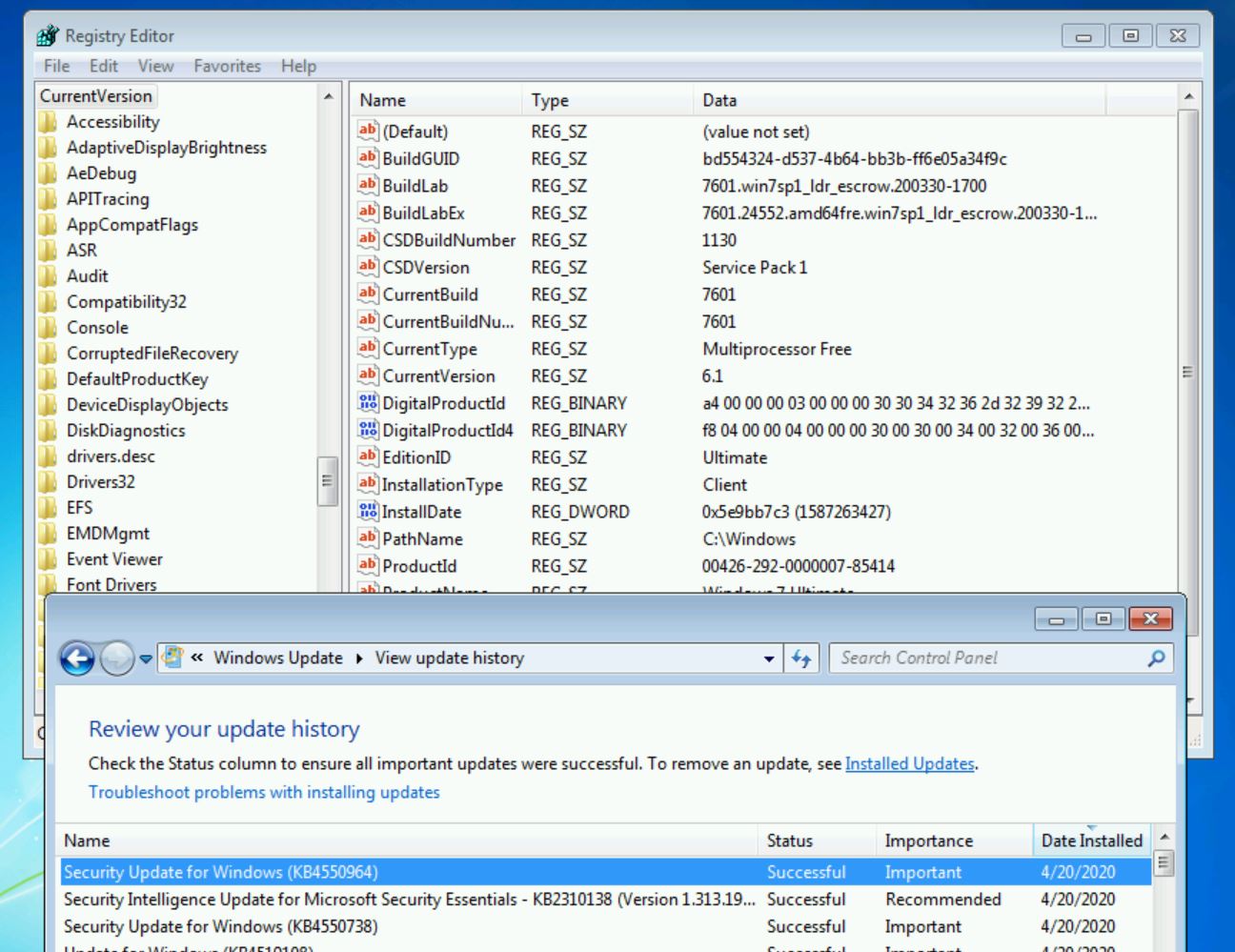Open the View menu in Registry Editor
The height and width of the screenshot is (952, 1235).
(x=155, y=66)
